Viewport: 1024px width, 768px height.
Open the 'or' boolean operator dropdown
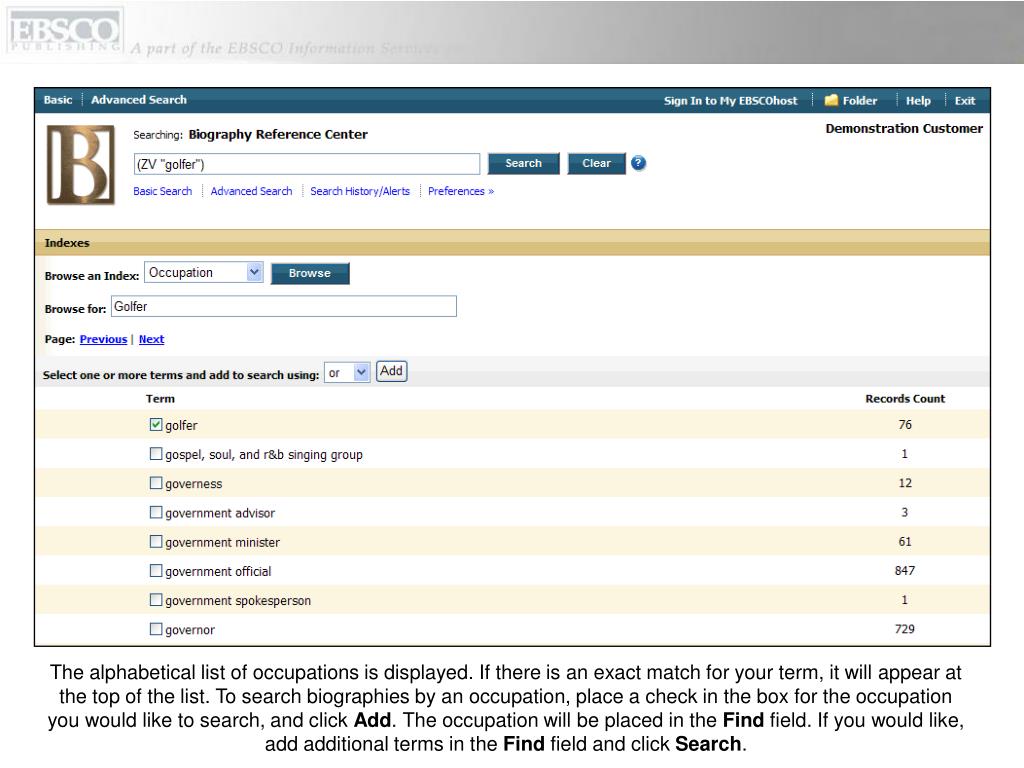[x=347, y=373]
